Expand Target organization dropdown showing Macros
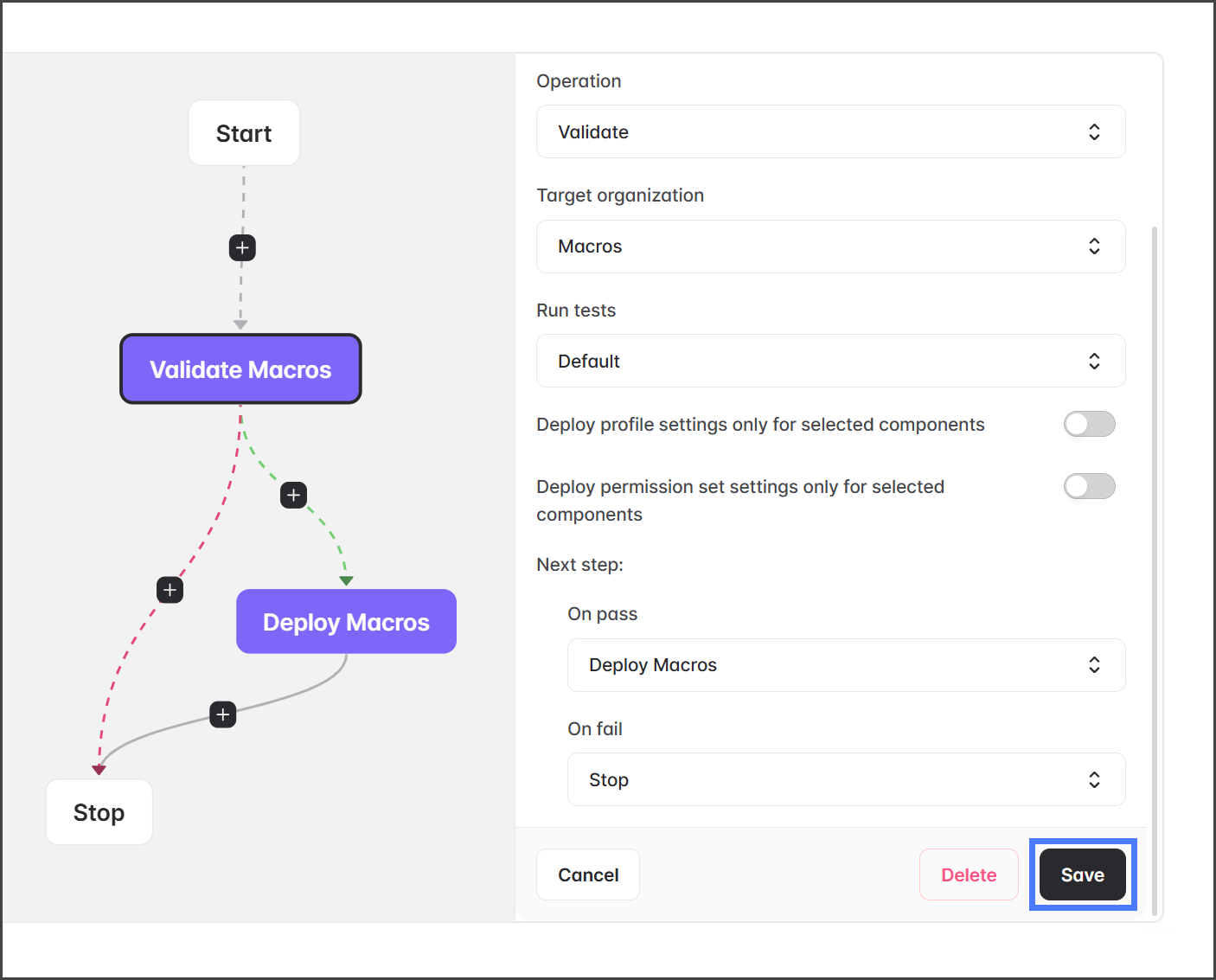Image resolution: width=1216 pixels, height=980 pixels. coord(830,247)
